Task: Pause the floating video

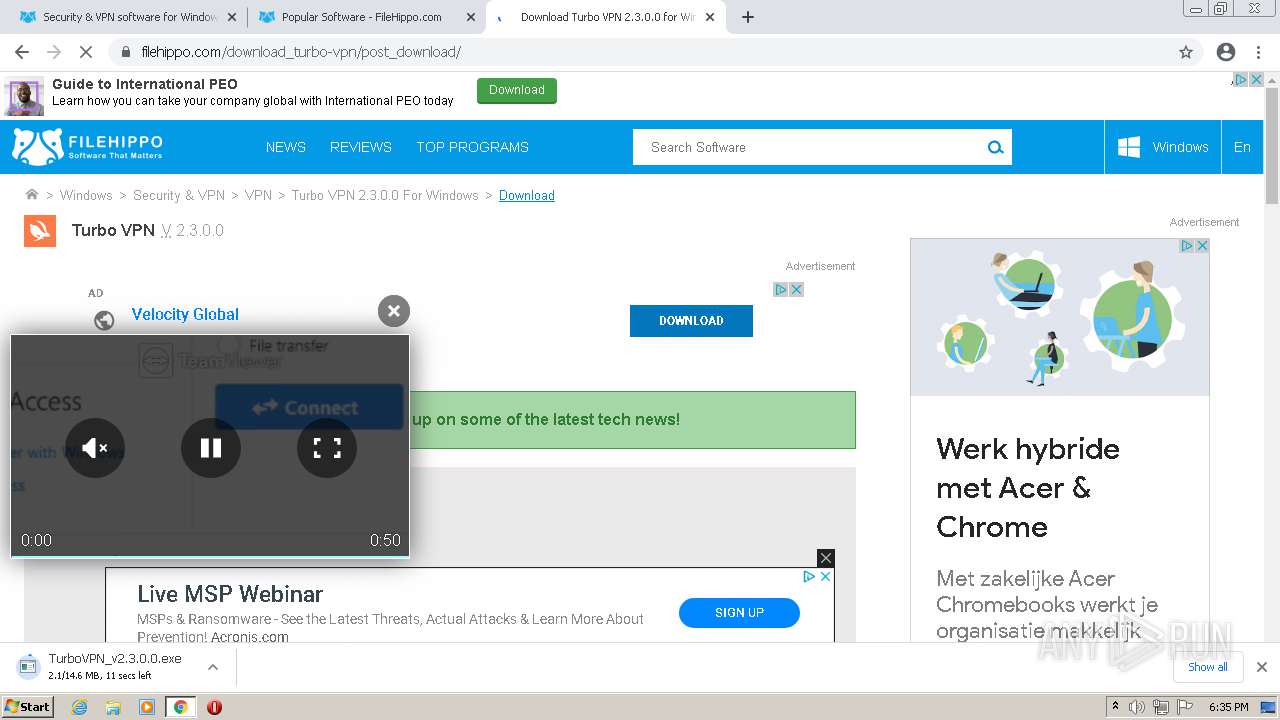Action: tap(211, 448)
